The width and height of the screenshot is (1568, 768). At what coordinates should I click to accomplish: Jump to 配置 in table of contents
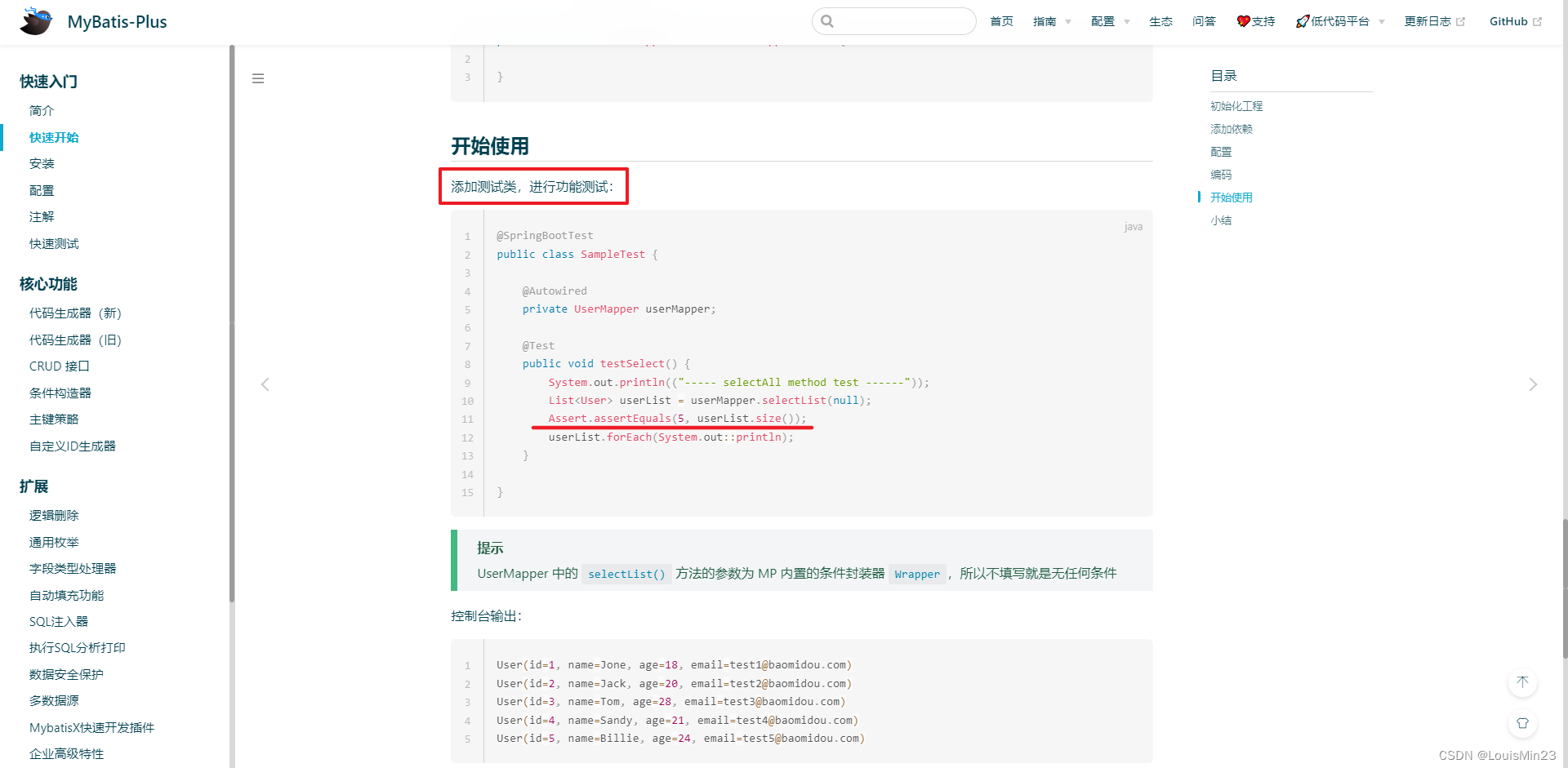coord(1221,152)
